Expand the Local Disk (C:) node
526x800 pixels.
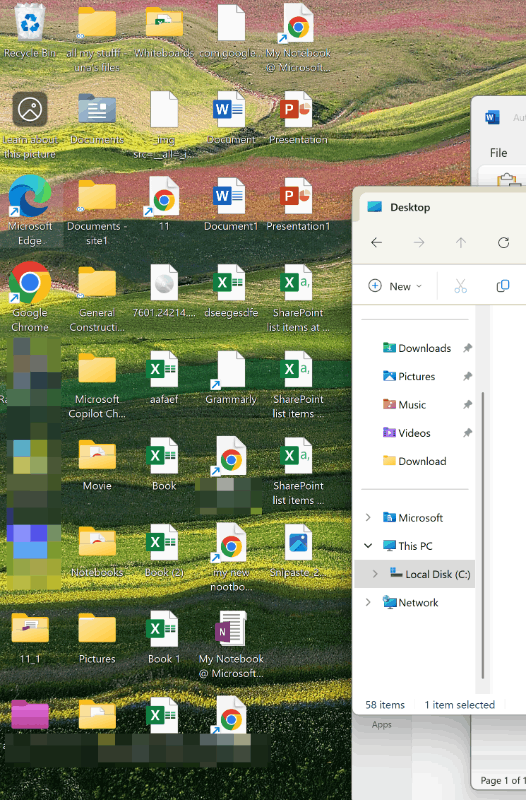click(375, 574)
